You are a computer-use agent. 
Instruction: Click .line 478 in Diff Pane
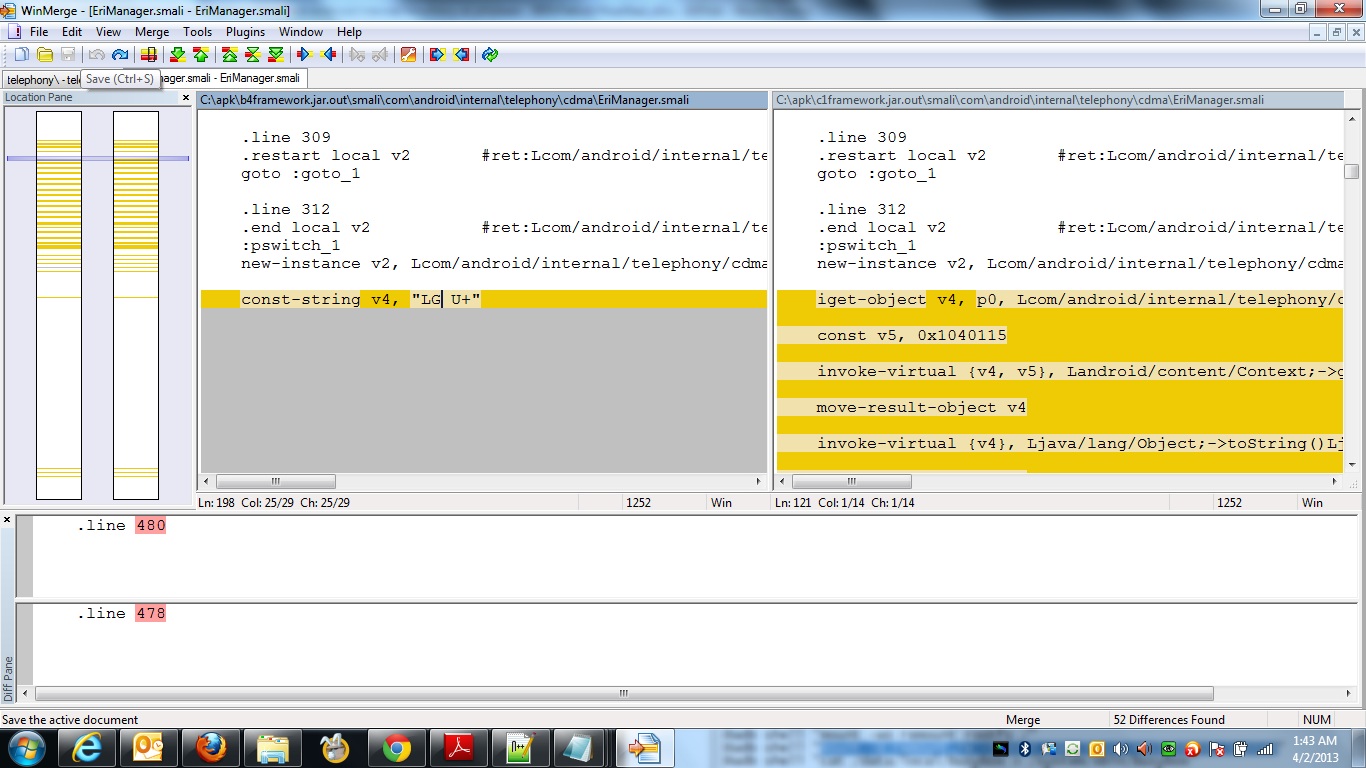[121, 613]
